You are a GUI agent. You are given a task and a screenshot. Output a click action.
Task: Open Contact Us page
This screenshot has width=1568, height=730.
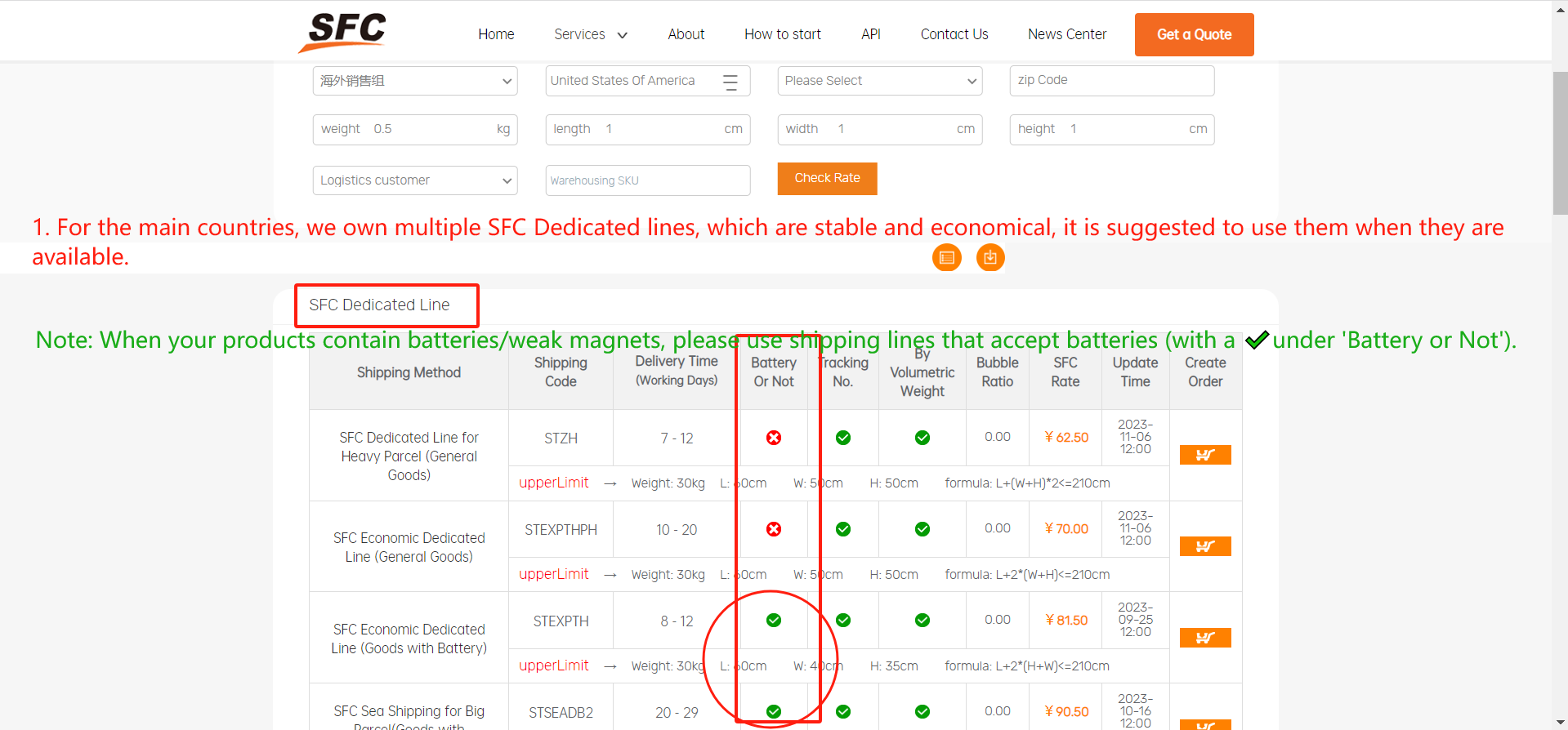[x=954, y=34]
